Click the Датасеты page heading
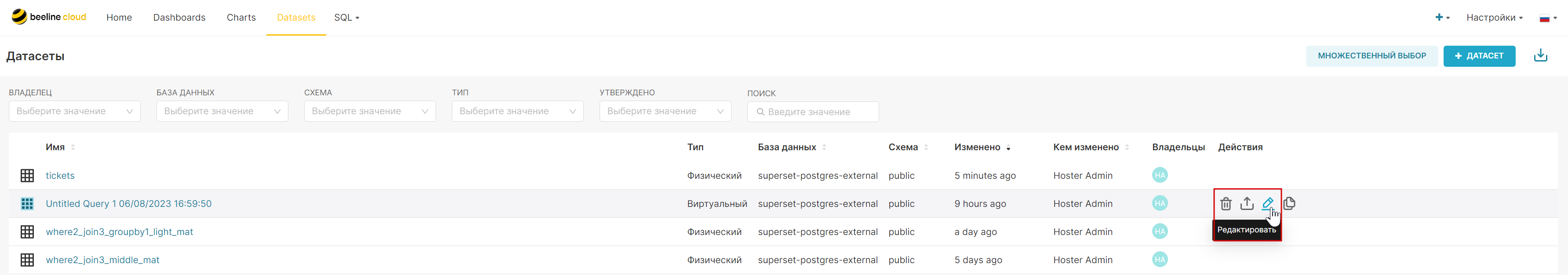This screenshot has width=1568, height=275. tap(35, 56)
